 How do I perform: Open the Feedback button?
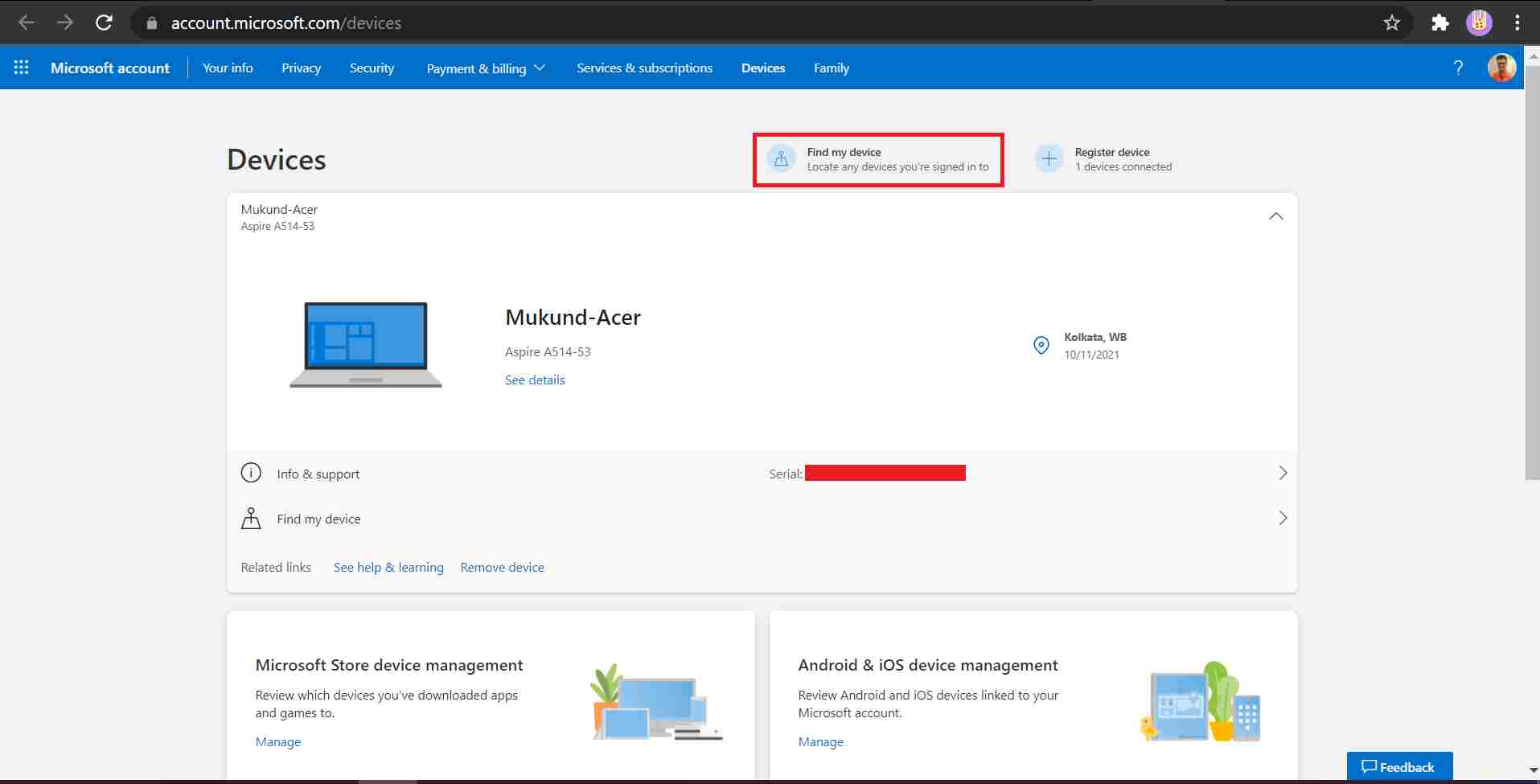pos(1399,766)
